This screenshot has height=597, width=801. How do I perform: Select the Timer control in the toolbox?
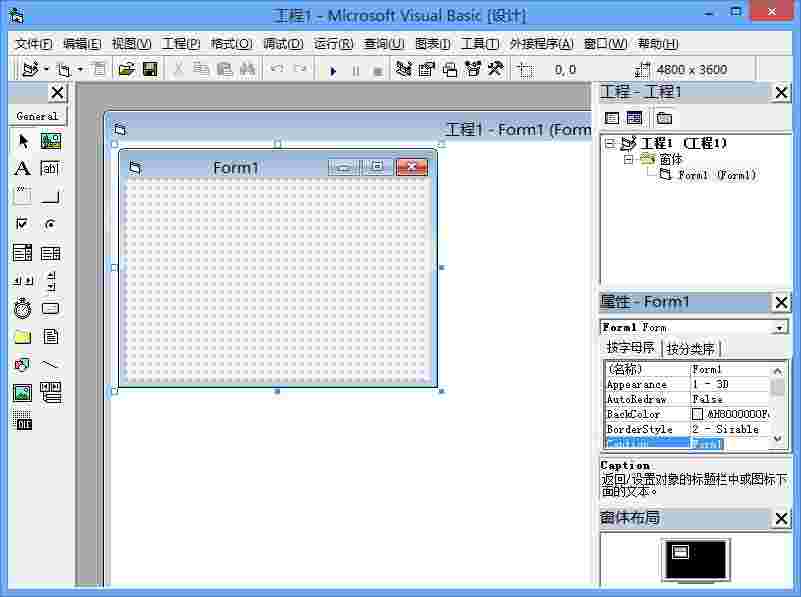pyautogui.click(x=23, y=308)
